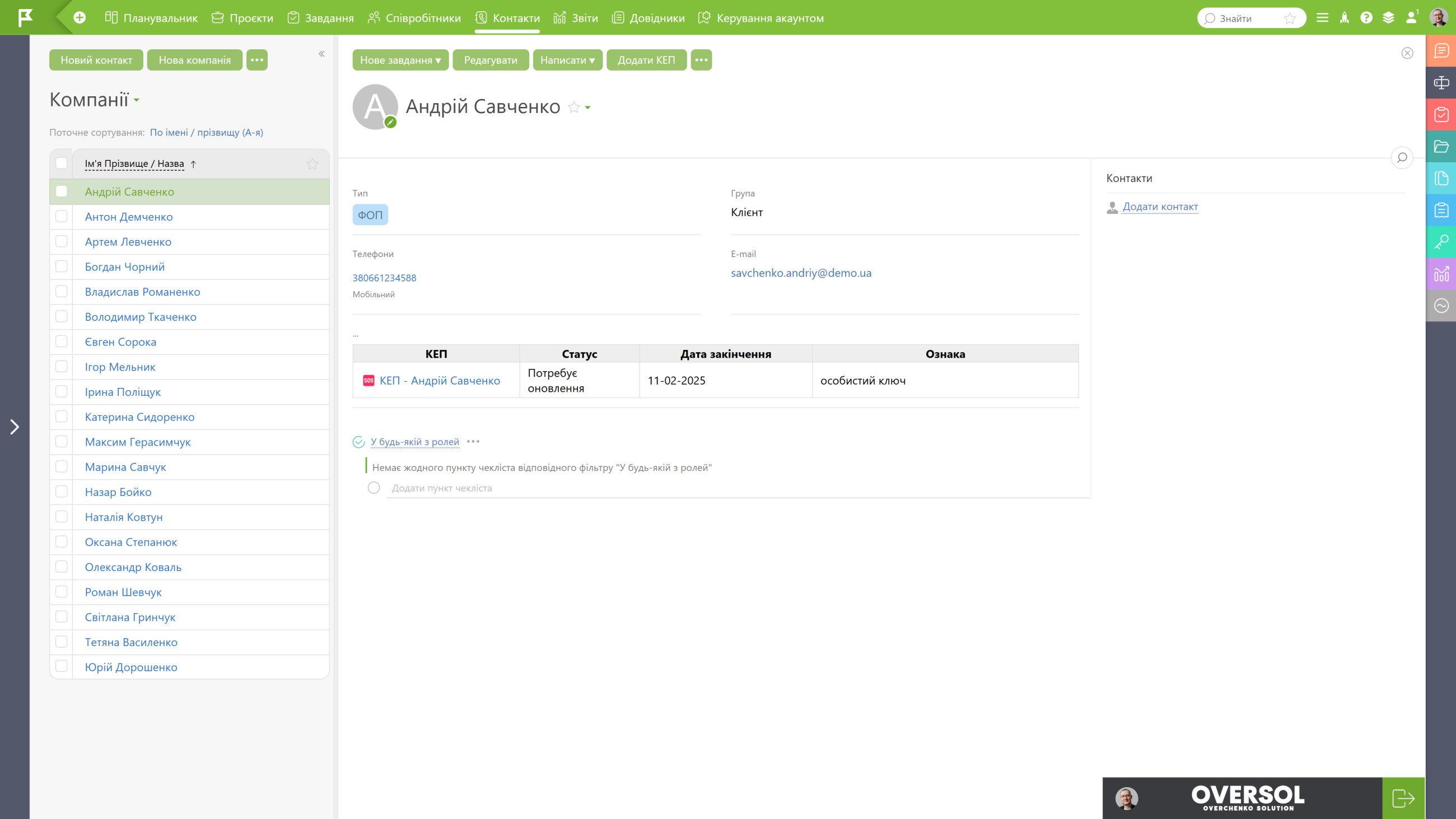Open the flag logo home icon
This screenshot has height=819, width=1456.
click(x=25, y=17)
